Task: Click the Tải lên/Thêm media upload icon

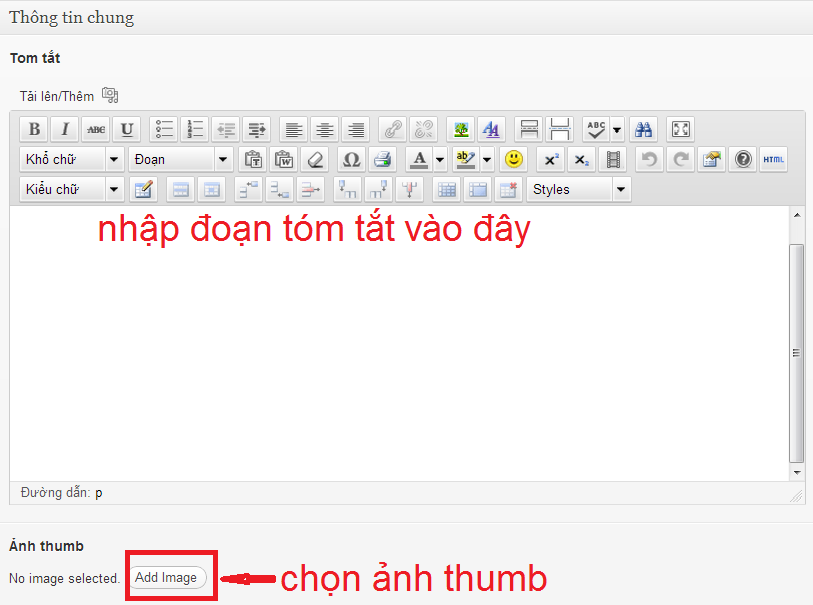Action: coord(110,96)
